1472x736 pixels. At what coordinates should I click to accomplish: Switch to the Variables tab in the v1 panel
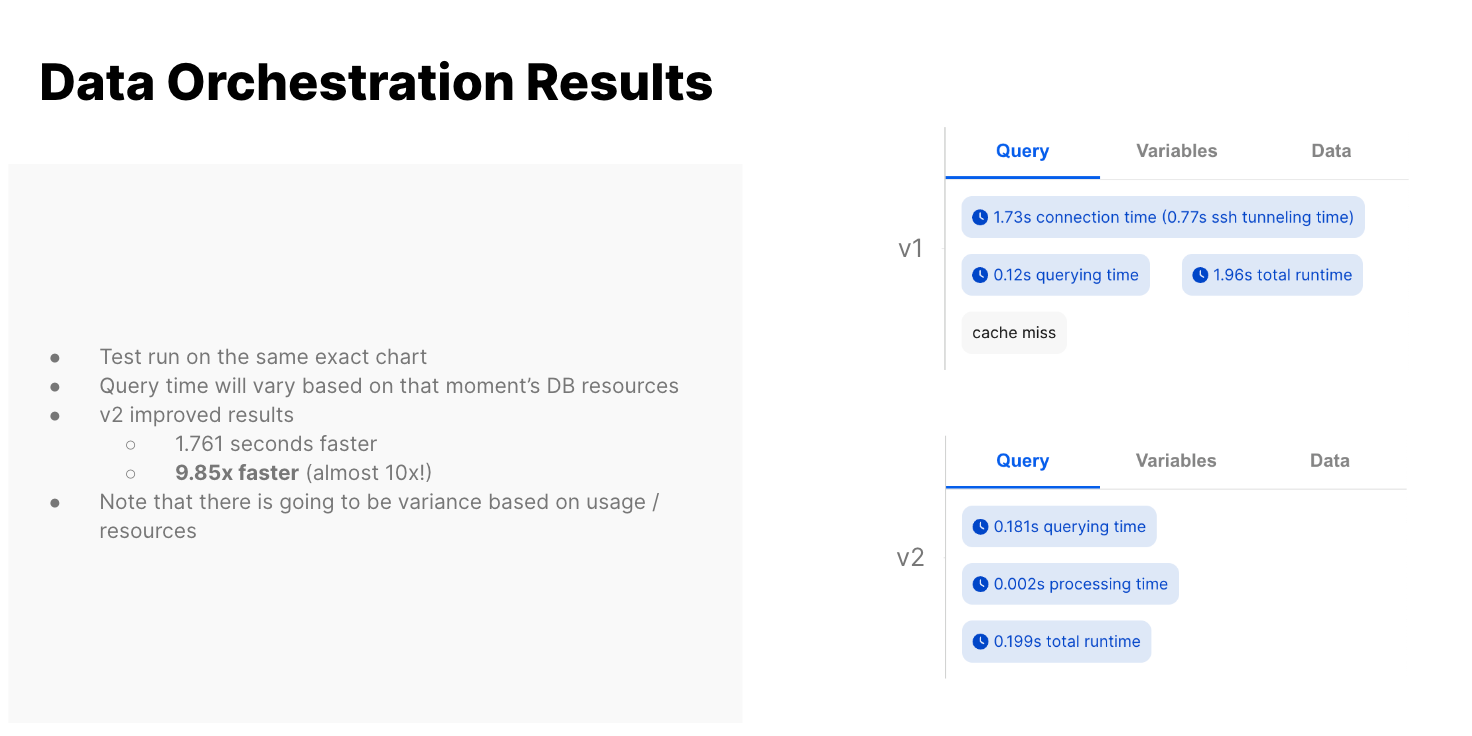click(1176, 150)
